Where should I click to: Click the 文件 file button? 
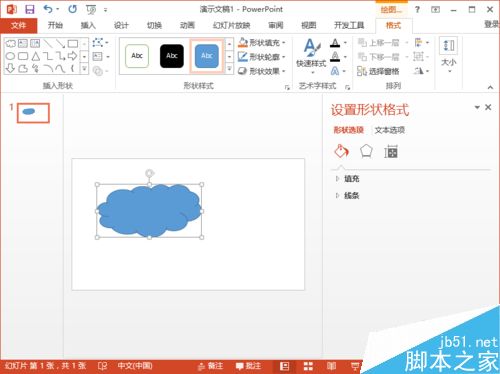(19, 25)
